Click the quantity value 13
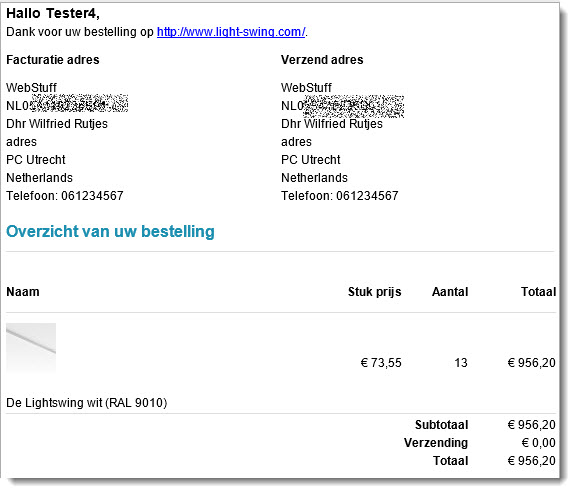The height and width of the screenshot is (493, 575). pos(461,363)
